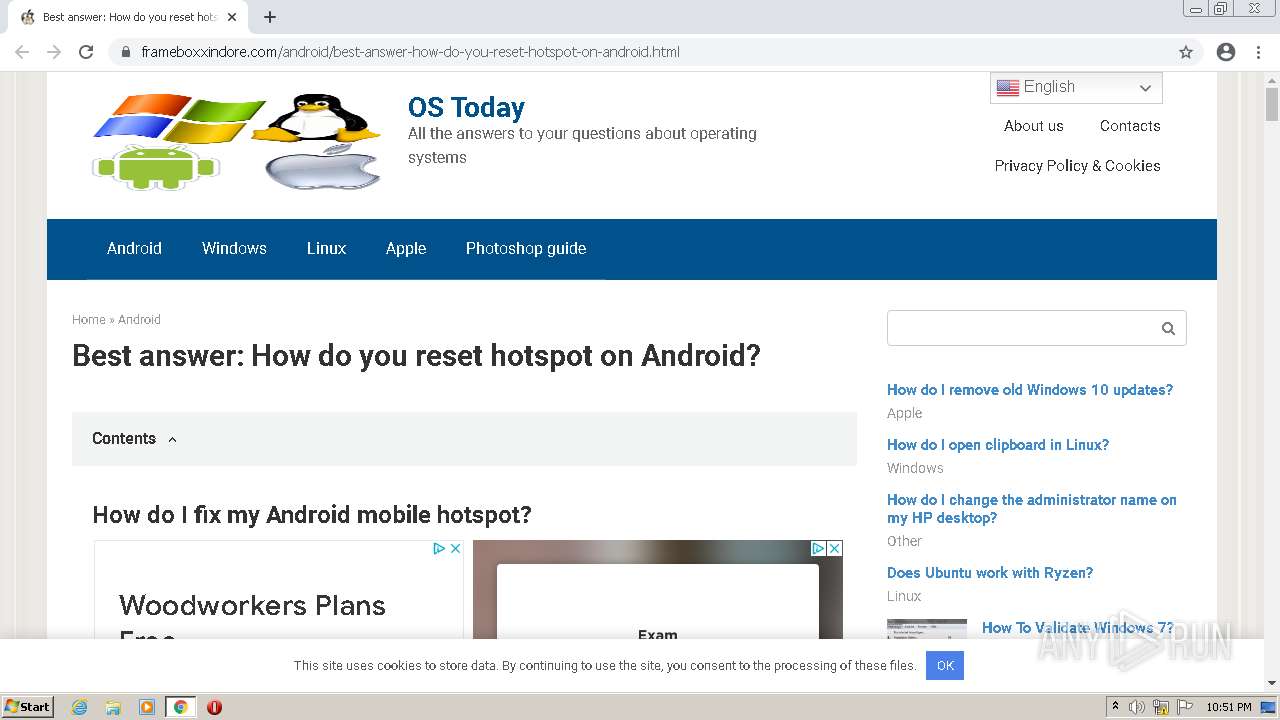Launch Internet Explorer from taskbar
The width and height of the screenshot is (1280, 720).
[x=79, y=707]
